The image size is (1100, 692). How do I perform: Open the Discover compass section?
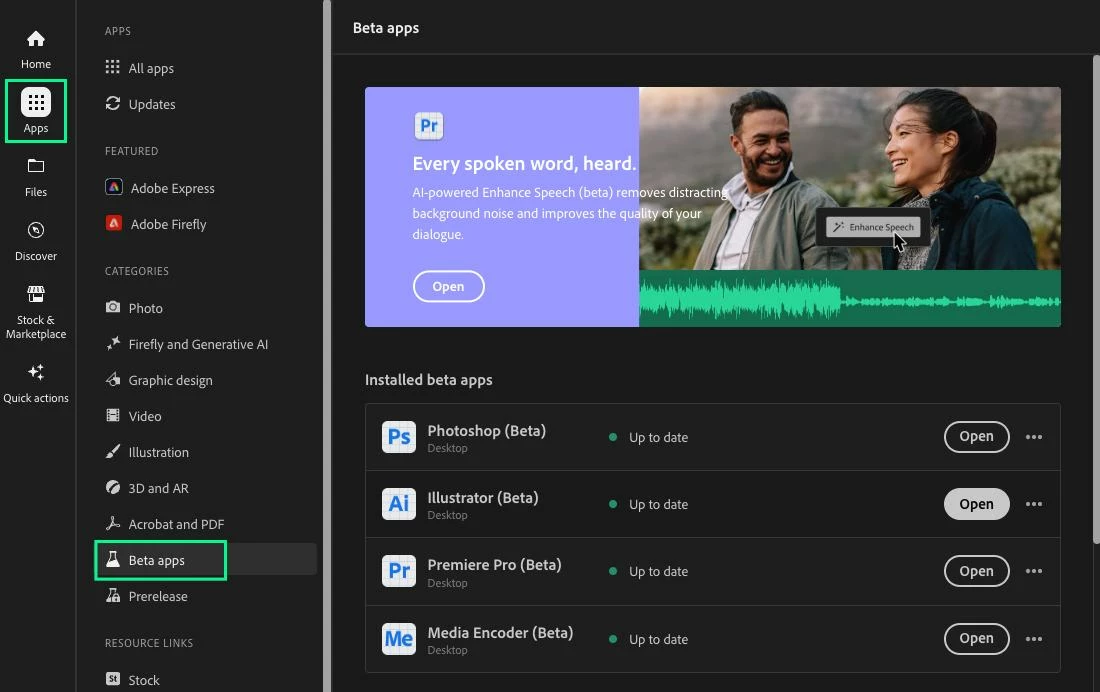36,241
